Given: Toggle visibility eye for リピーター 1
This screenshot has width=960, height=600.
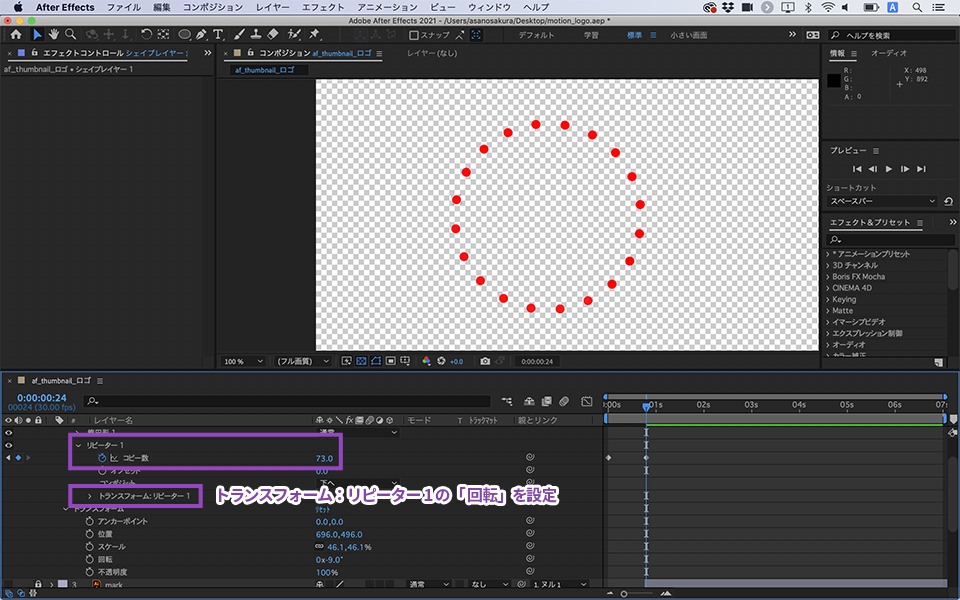Looking at the screenshot, I should click(x=9, y=445).
